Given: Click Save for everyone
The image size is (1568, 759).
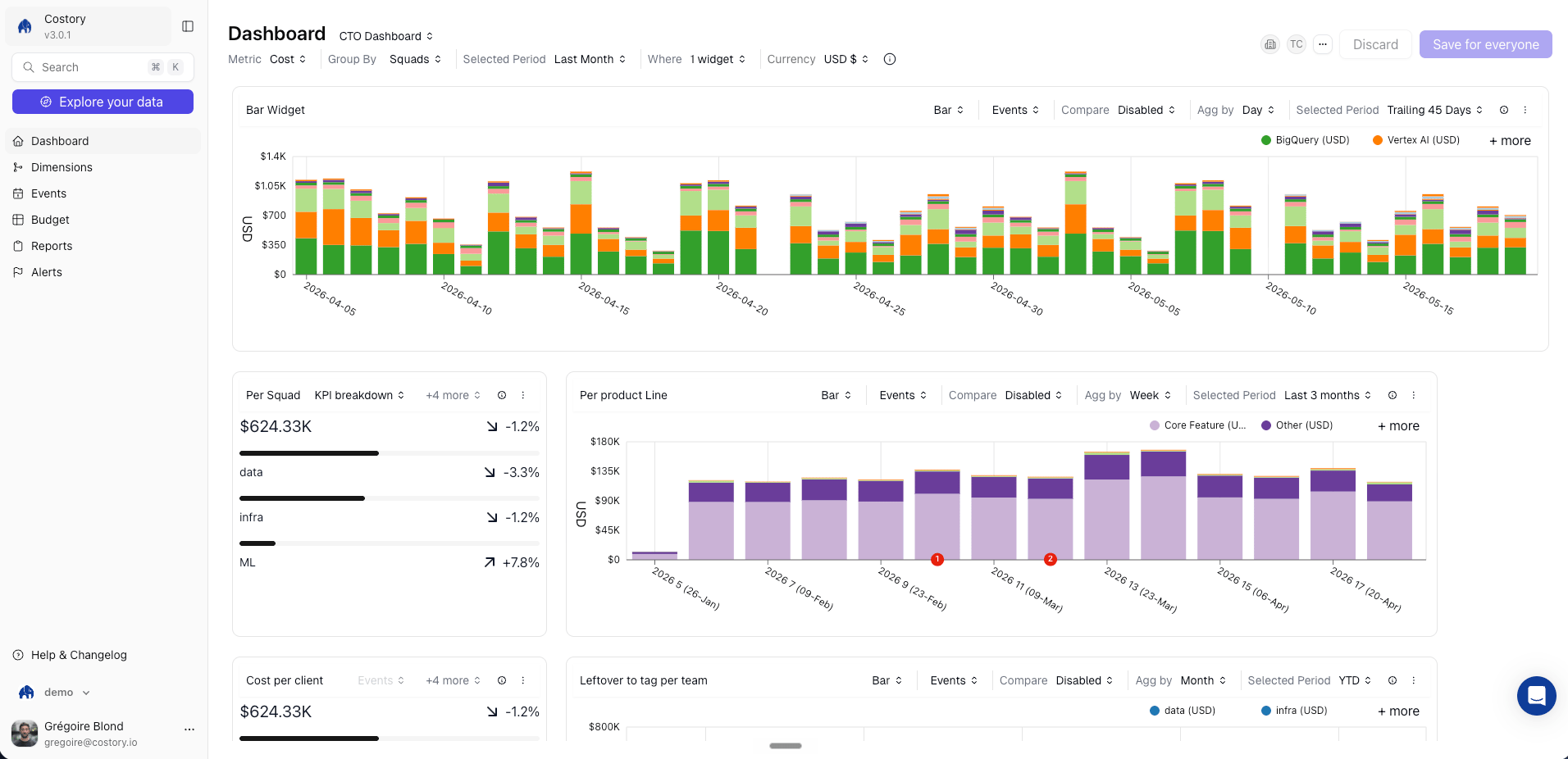Looking at the screenshot, I should (1485, 44).
